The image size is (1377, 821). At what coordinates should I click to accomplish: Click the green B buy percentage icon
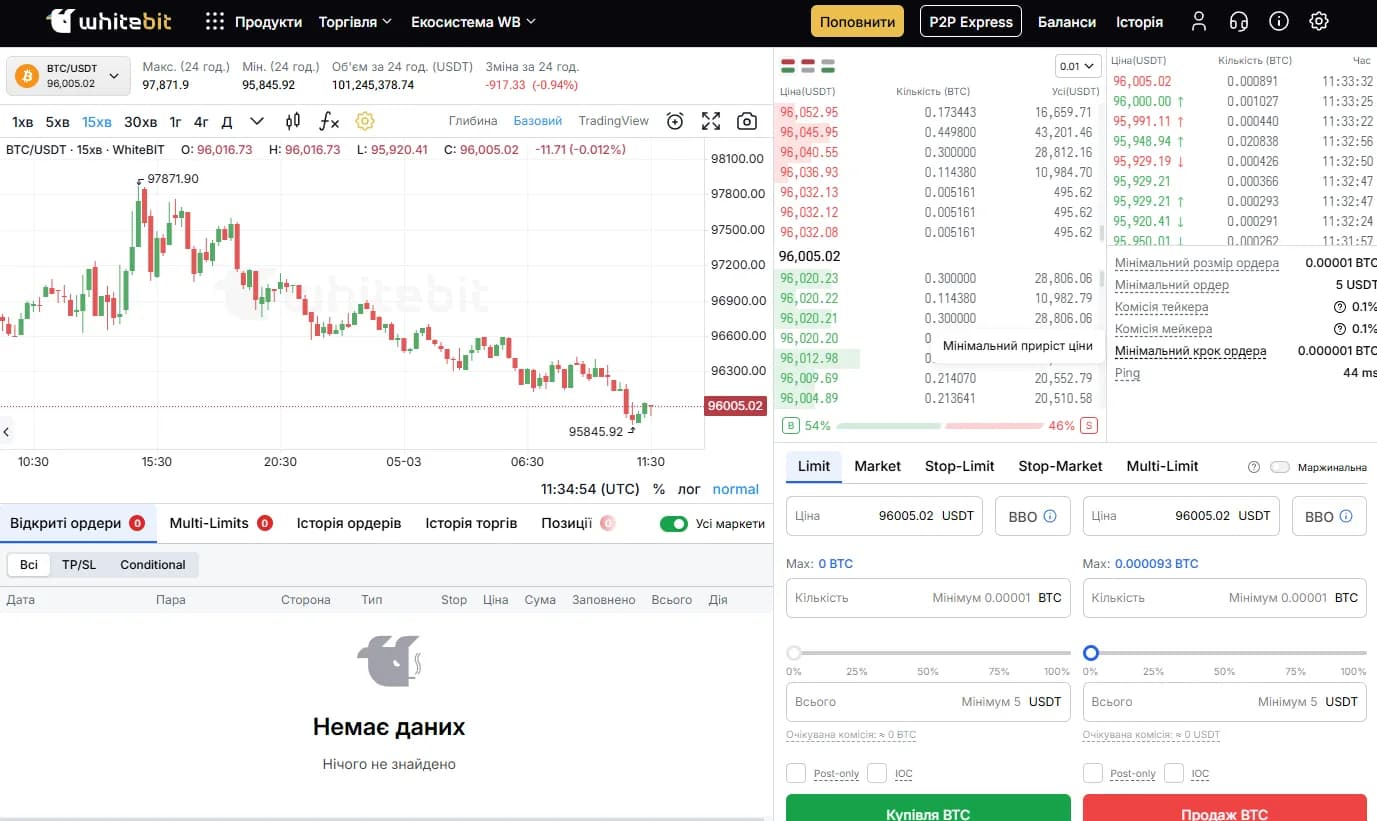click(x=790, y=426)
